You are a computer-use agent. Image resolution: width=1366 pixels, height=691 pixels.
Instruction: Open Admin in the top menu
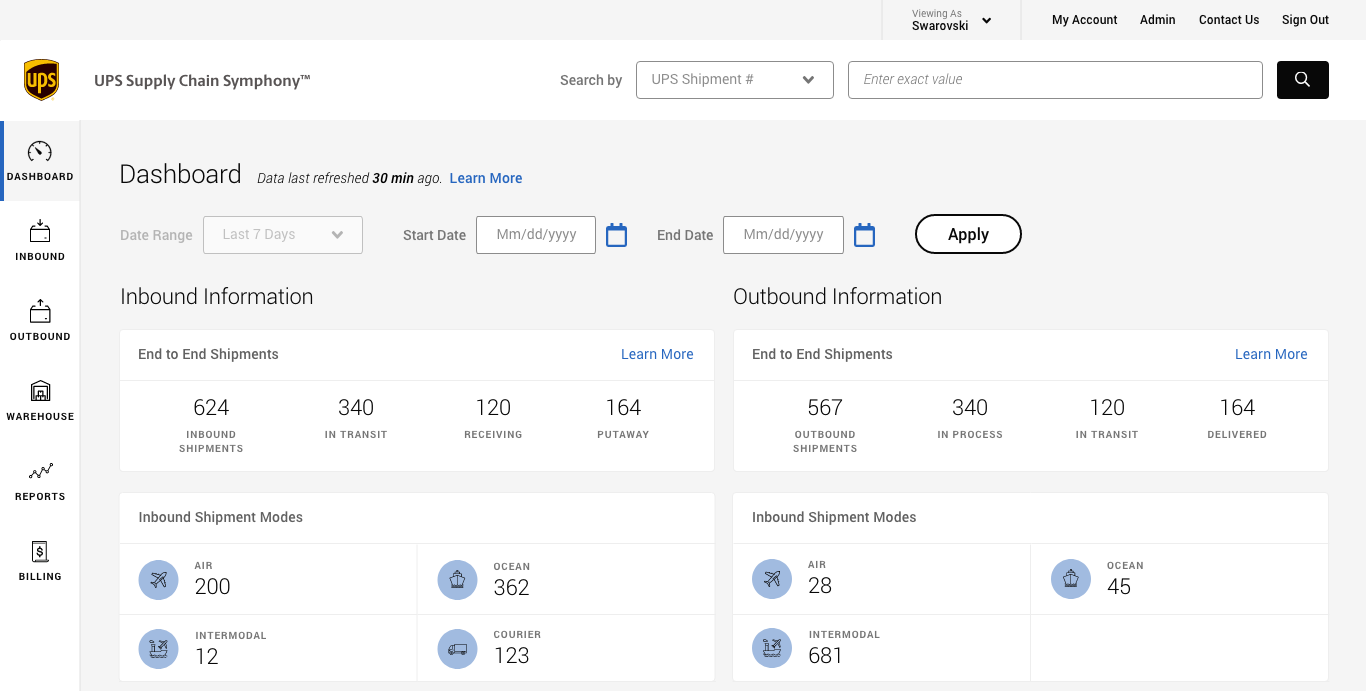(x=1158, y=20)
